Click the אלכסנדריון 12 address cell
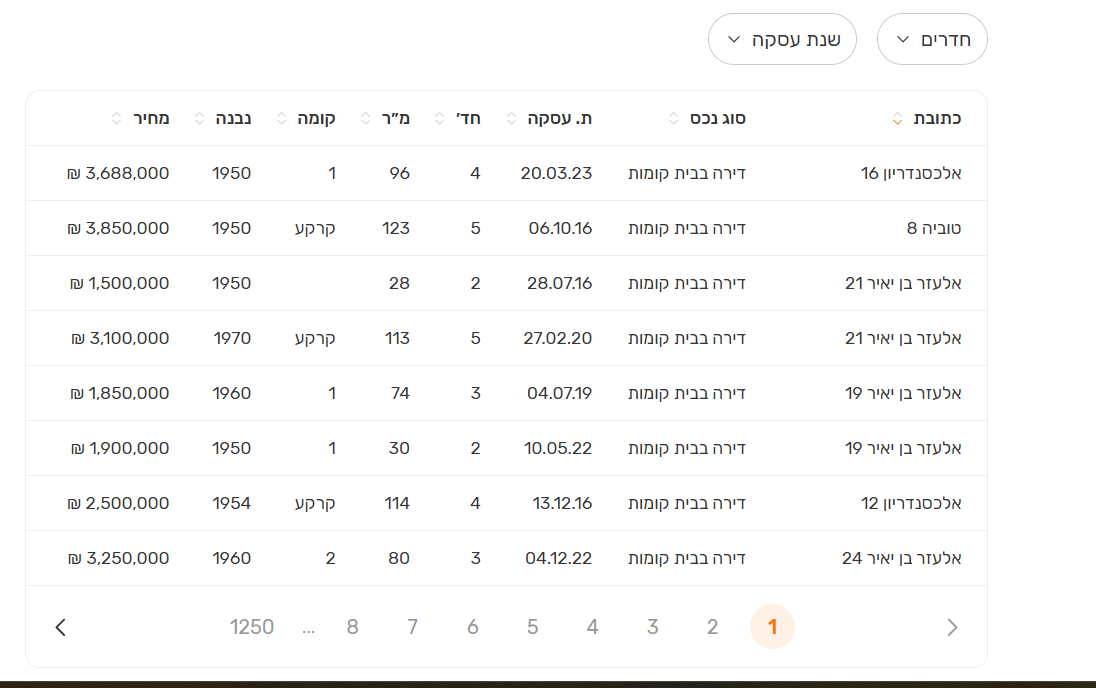This screenshot has height=688, width=1096. pos(911,503)
